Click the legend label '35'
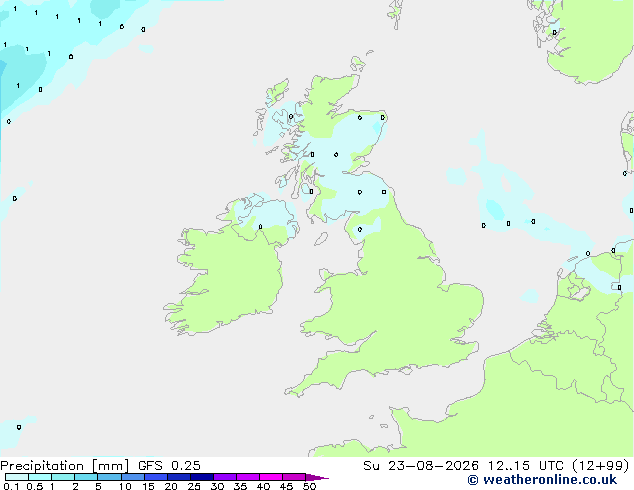The width and height of the screenshot is (634, 490). [x=240, y=486]
